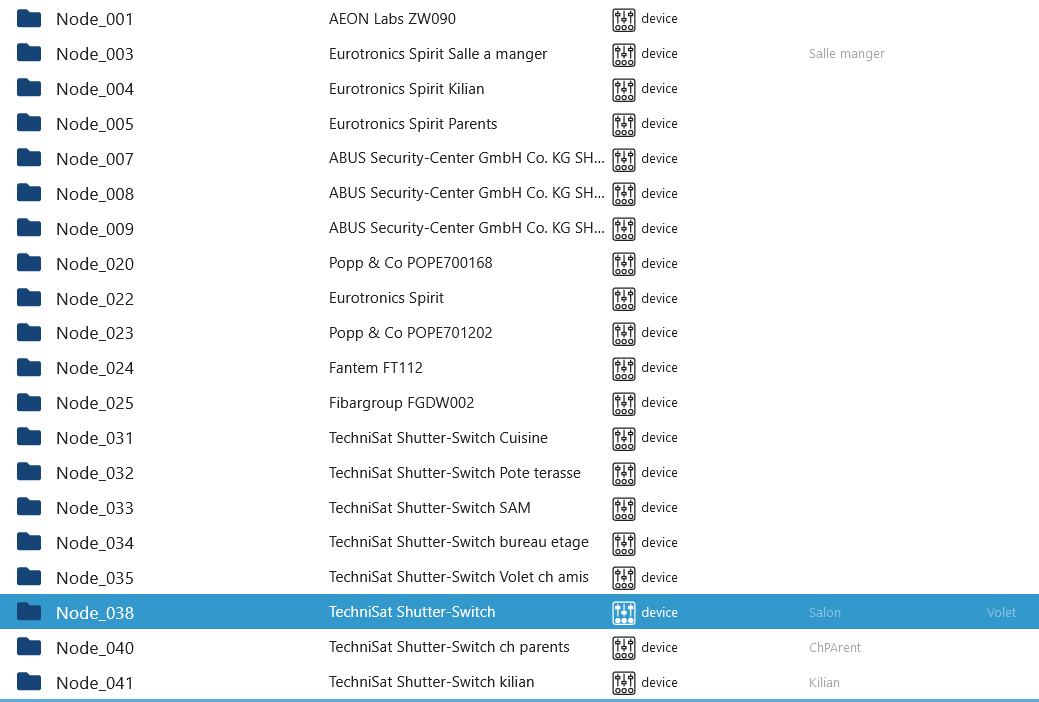Select the Node_040 tree item
1039x702 pixels.
point(94,648)
